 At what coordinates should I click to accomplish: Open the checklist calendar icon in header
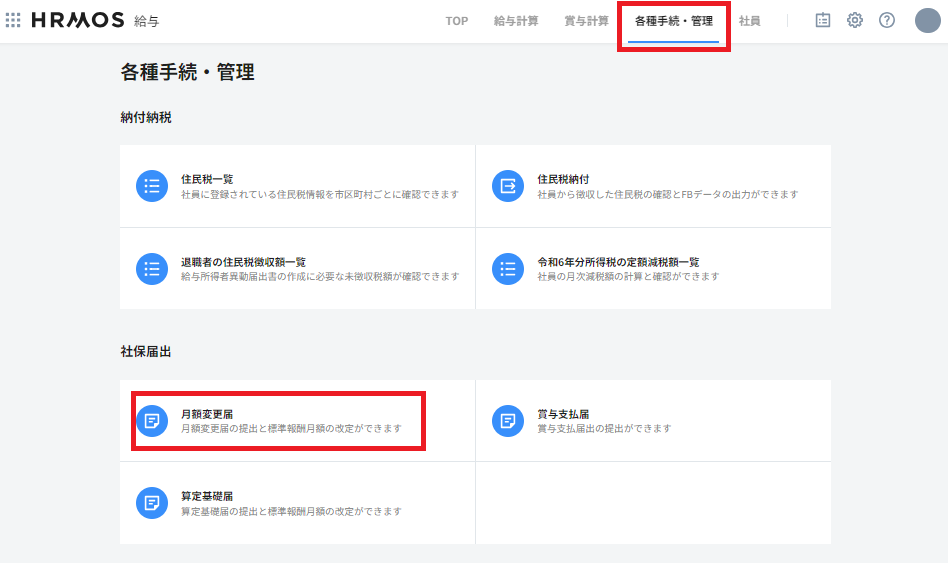(823, 20)
